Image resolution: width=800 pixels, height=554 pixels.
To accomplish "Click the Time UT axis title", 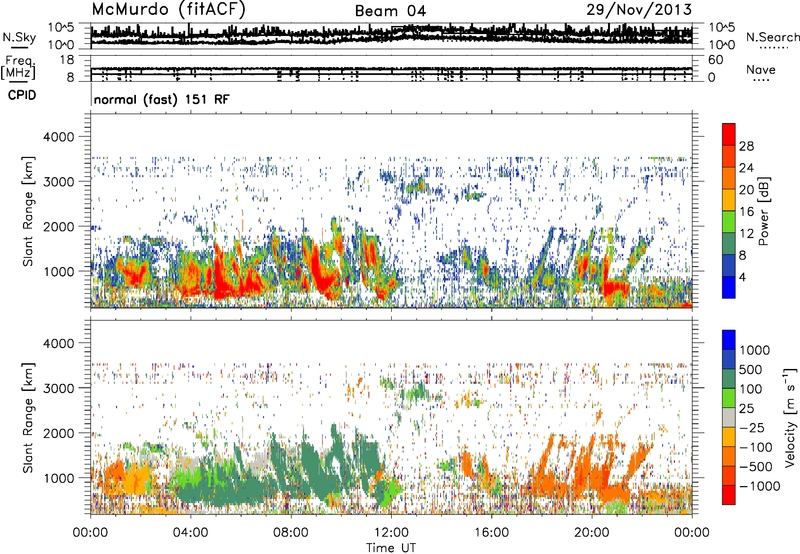I will coord(391,548).
